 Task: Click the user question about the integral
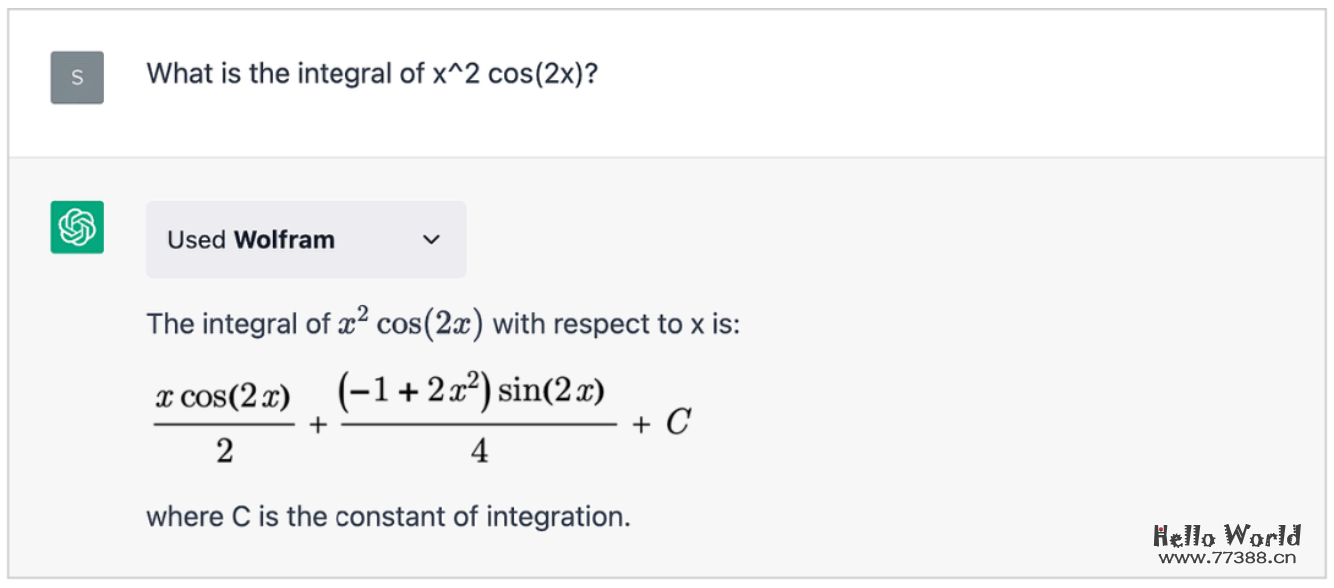pyautogui.click(x=371, y=73)
